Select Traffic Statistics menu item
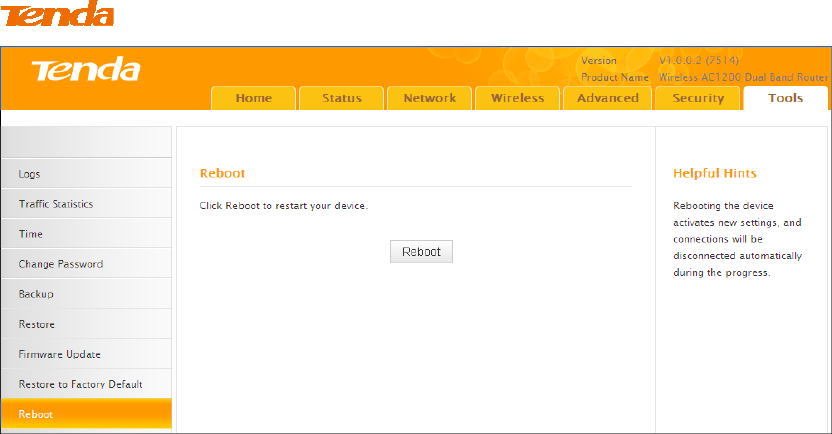Screen dimensions: 832x434 click(x=86, y=204)
